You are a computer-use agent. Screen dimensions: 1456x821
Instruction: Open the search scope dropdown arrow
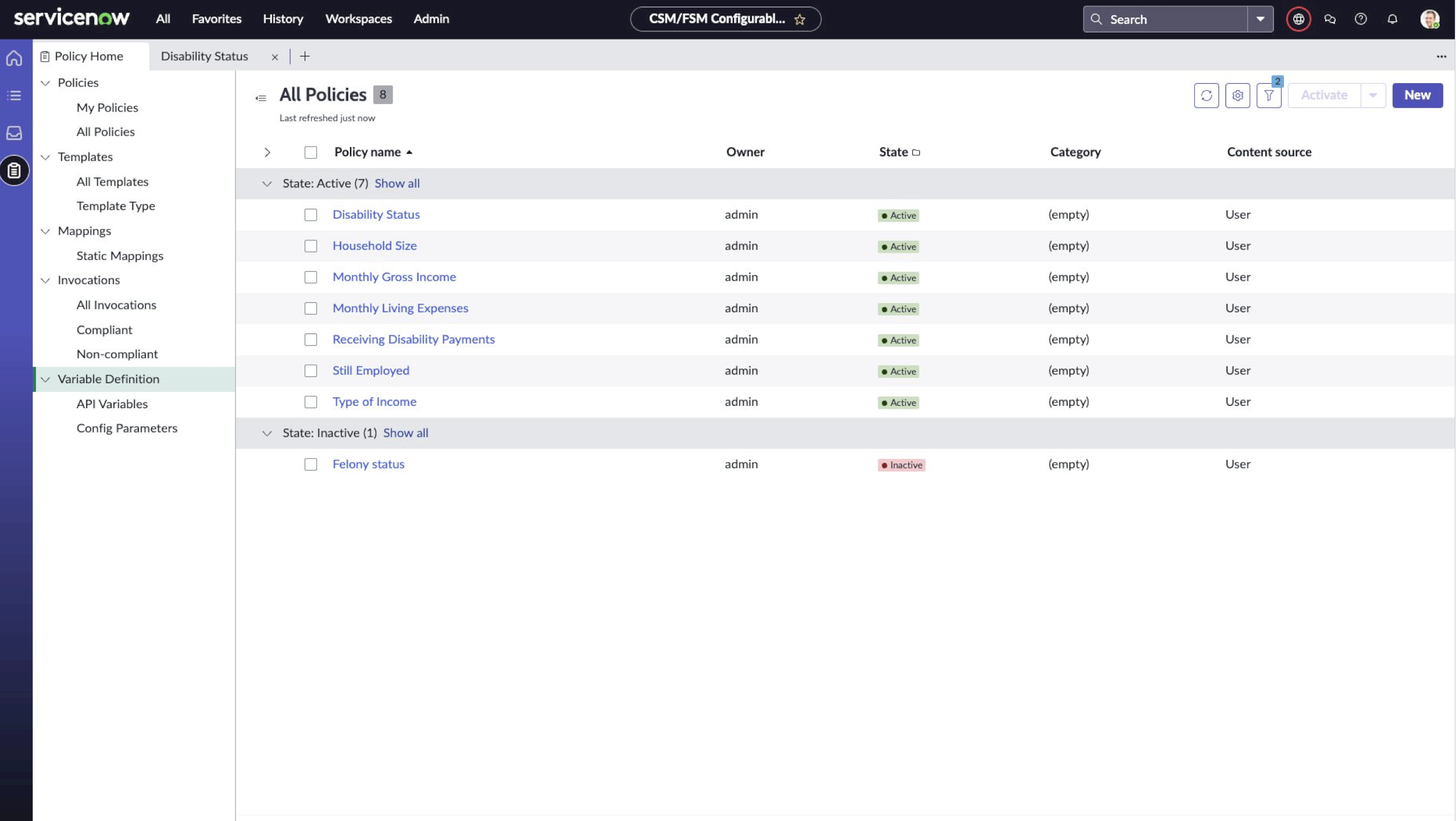point(1260,19)
